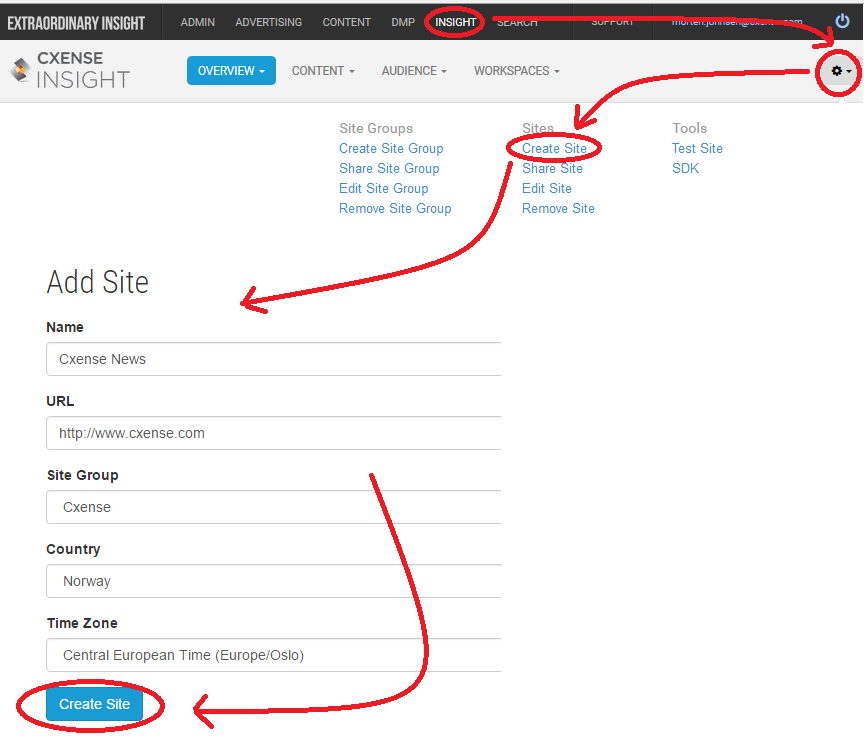Click the Cxense Insight logo
864x742 pixels.
[69, 72]
